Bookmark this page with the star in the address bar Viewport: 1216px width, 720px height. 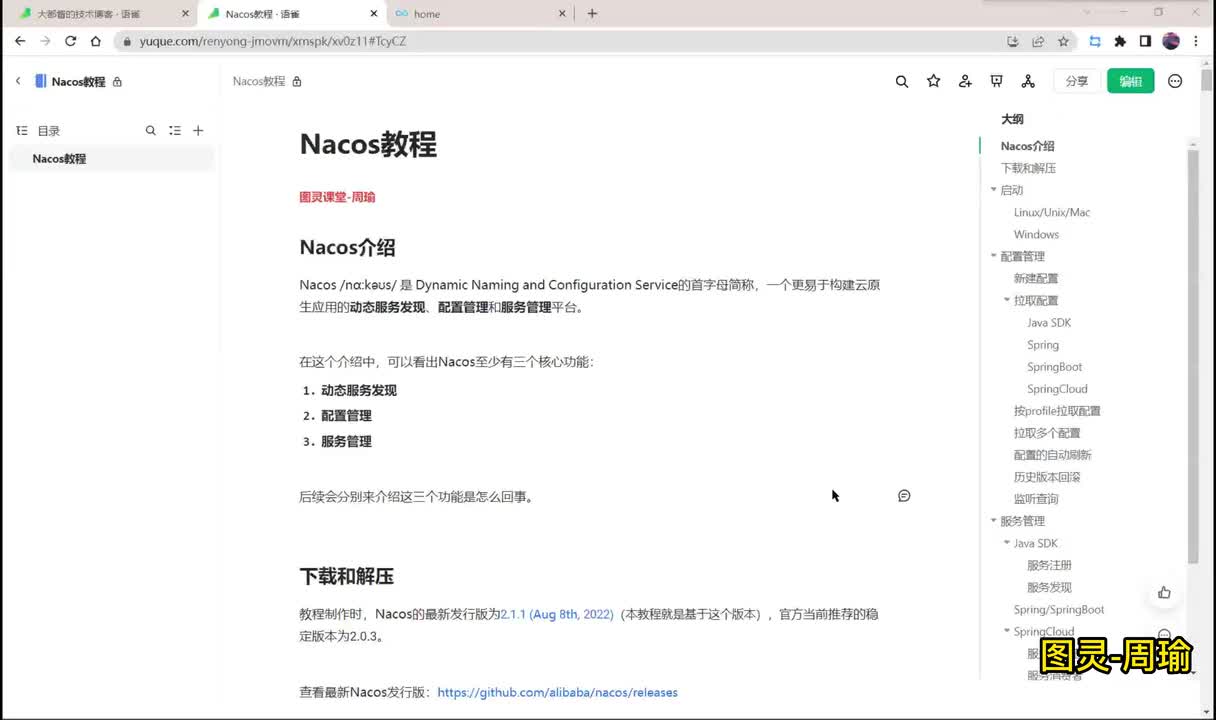tap(1063, 41)
